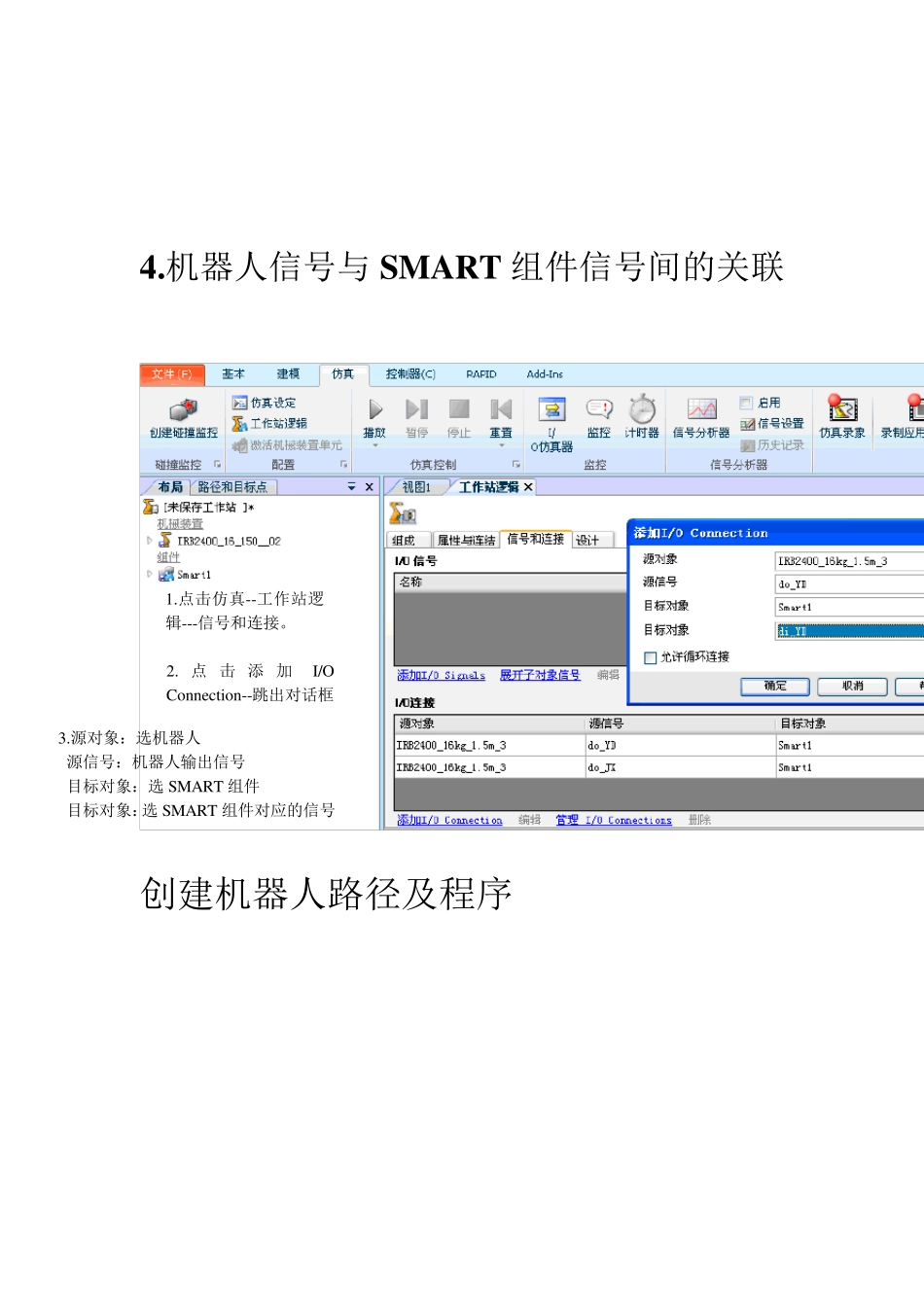This screenshot has height=1307, width=924.
Task: Open the Configure (配置) group dialog launcher
Action: point(343,465)
